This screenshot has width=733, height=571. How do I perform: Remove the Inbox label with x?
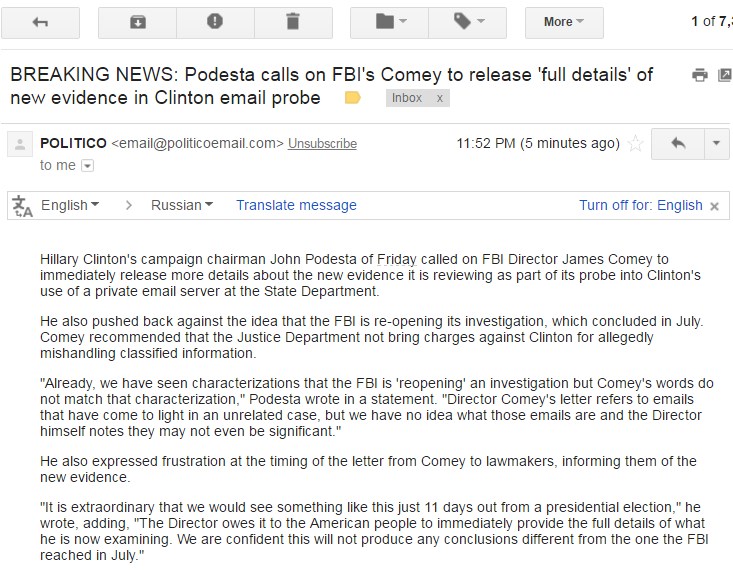tap(439, 98)
